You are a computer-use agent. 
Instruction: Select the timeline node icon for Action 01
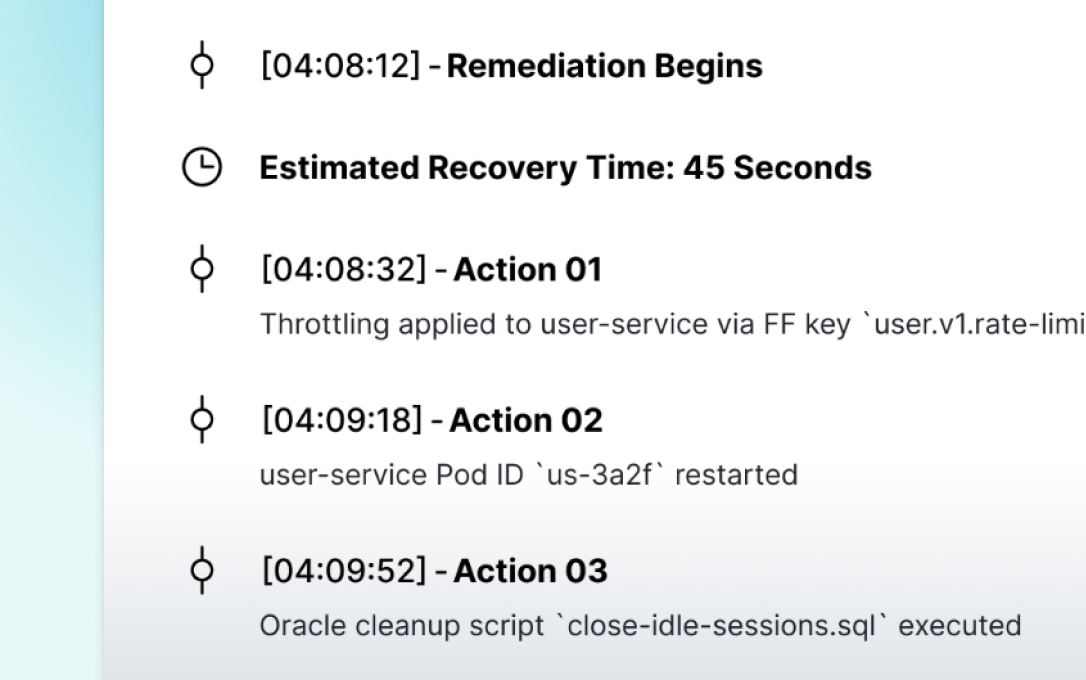(x=202, y=270)
